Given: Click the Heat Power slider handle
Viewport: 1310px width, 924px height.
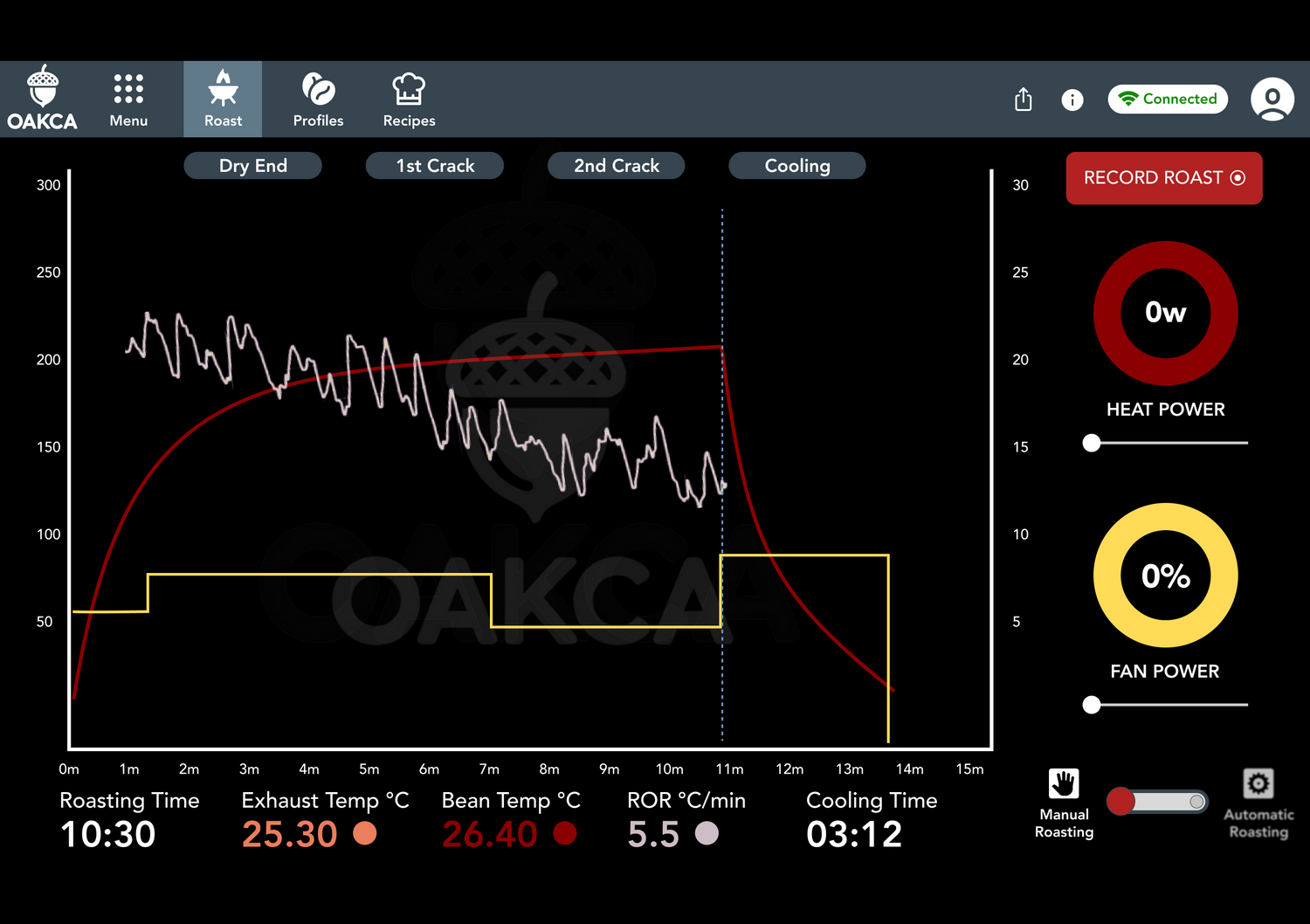Looking at the screenshot, I should click(1092, 443).
